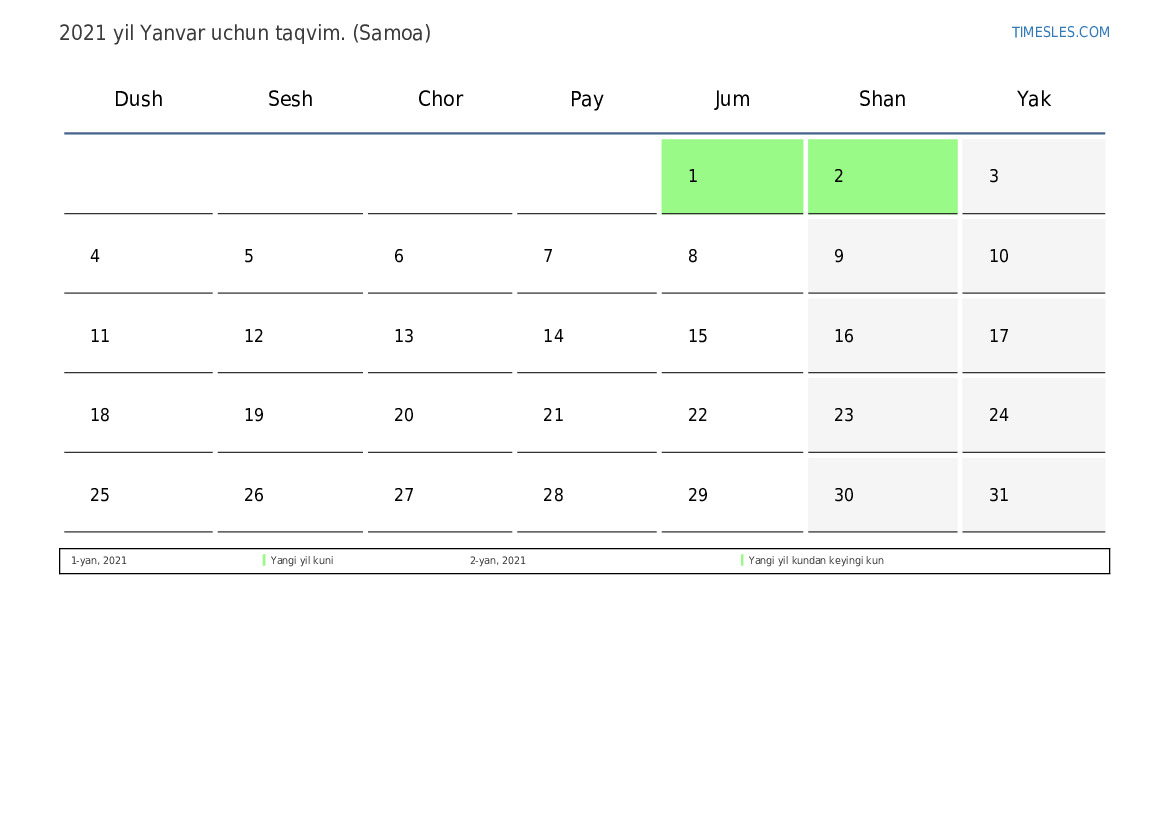Screen dimensions: 1169x827
Task: Click the Sesh weekday header
Action: click(290, 99)
